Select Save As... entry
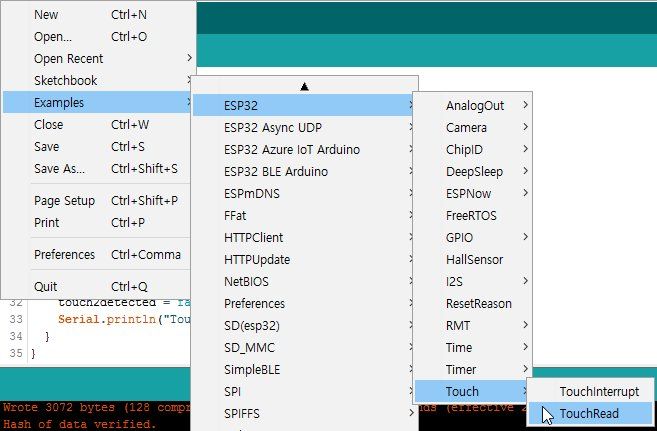Image resolution: width=657 pixels, height=431 pixels. pos(98,168)
